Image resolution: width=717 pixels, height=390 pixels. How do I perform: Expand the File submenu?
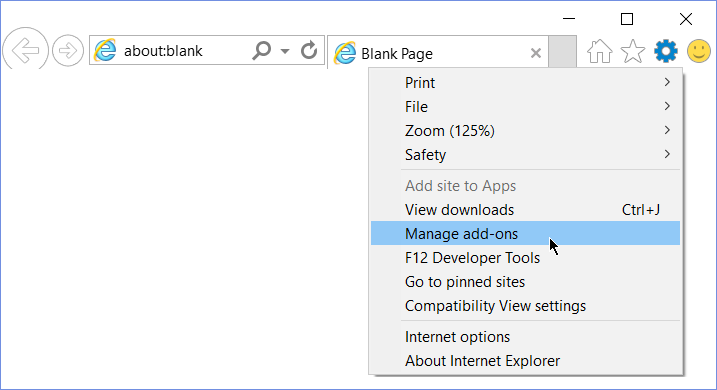(525, 107)
